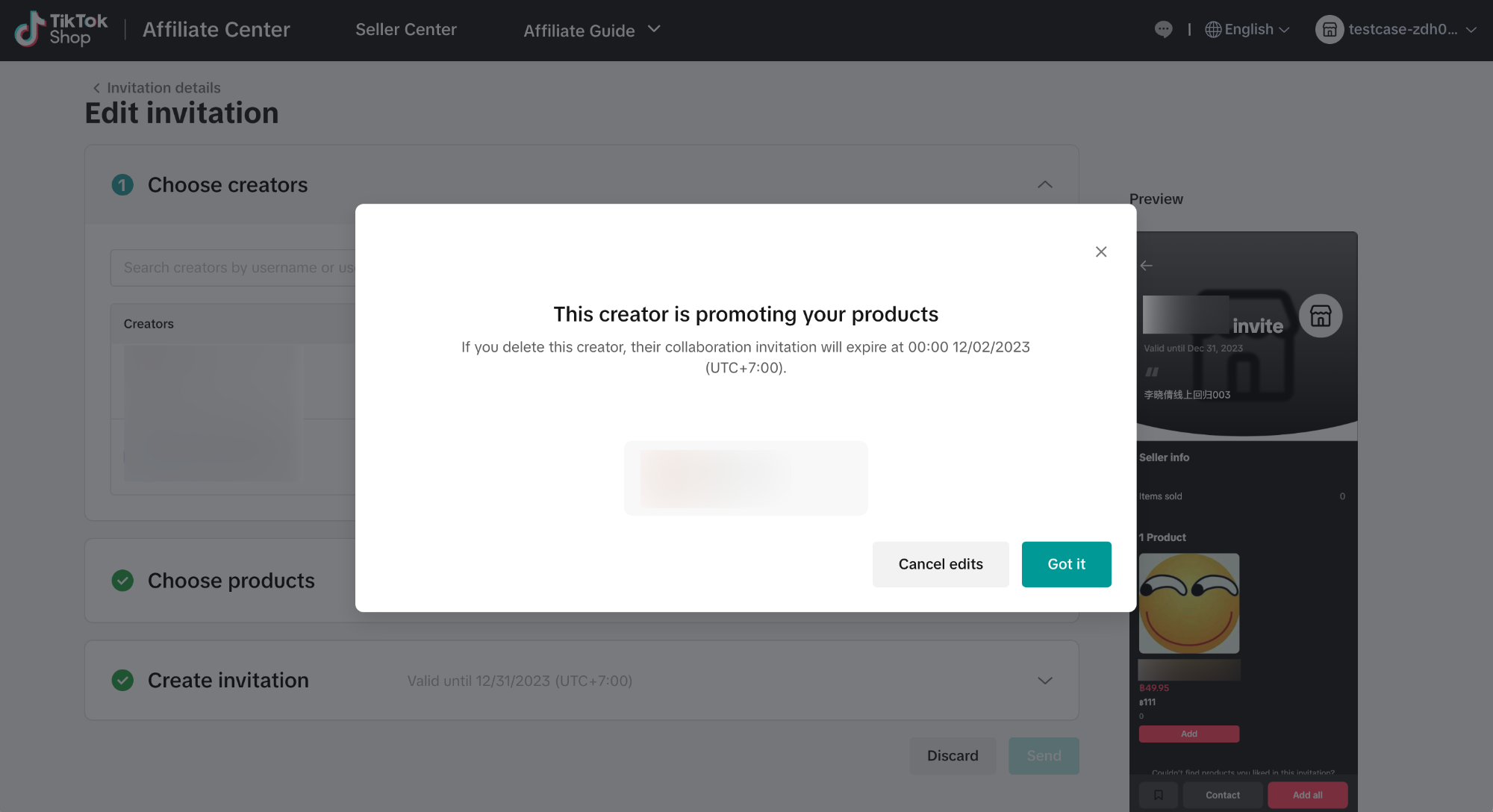Go to Seller Center

[406, 29]
